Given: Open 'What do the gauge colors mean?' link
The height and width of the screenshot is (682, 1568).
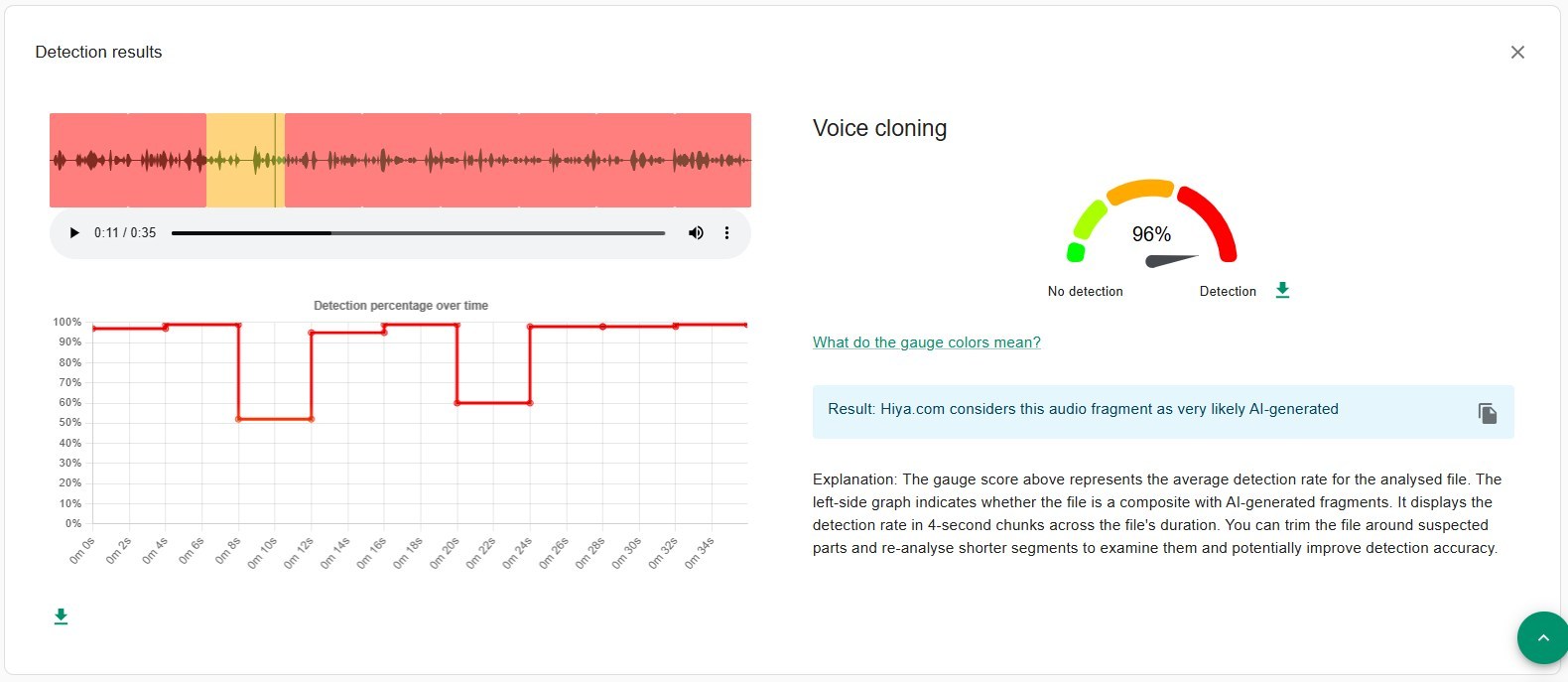Looking at the screenshot, I should tap(926, 342).
